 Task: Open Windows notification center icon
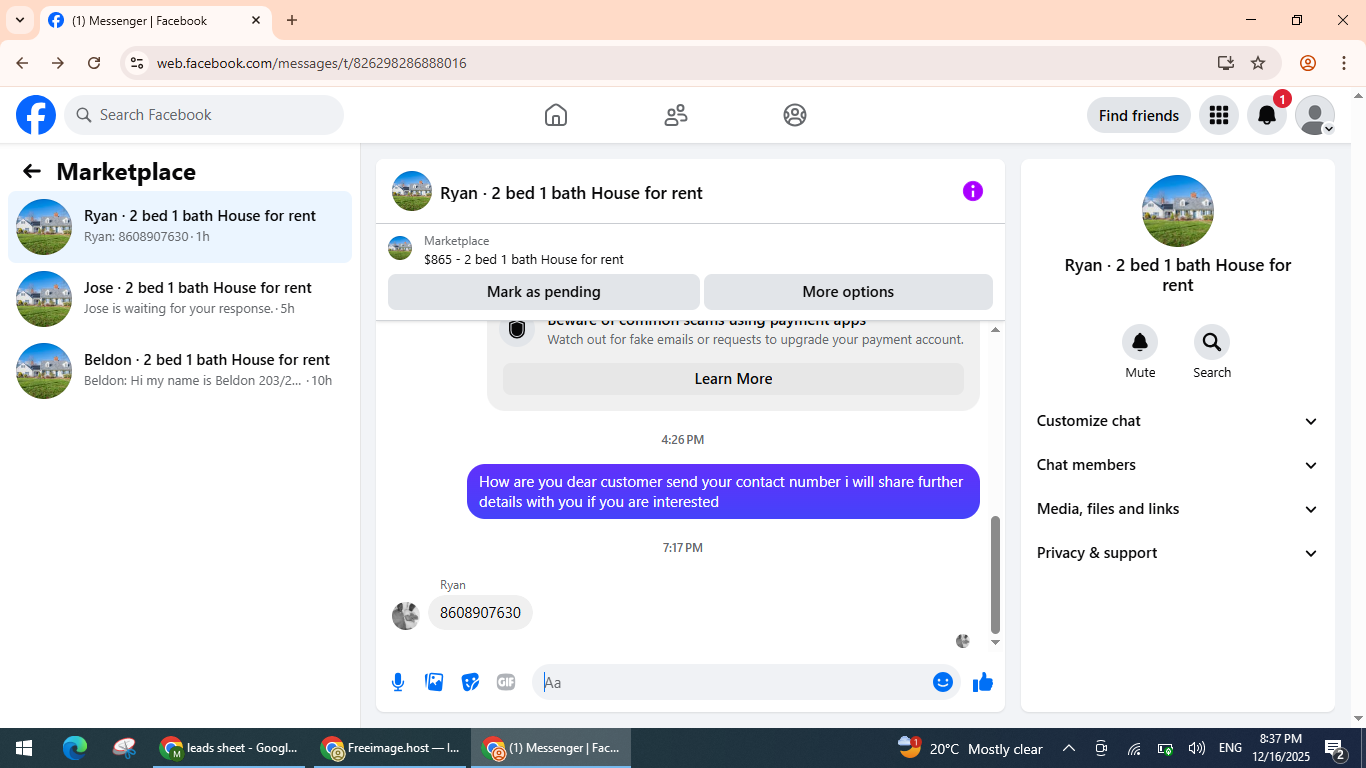1335,748
